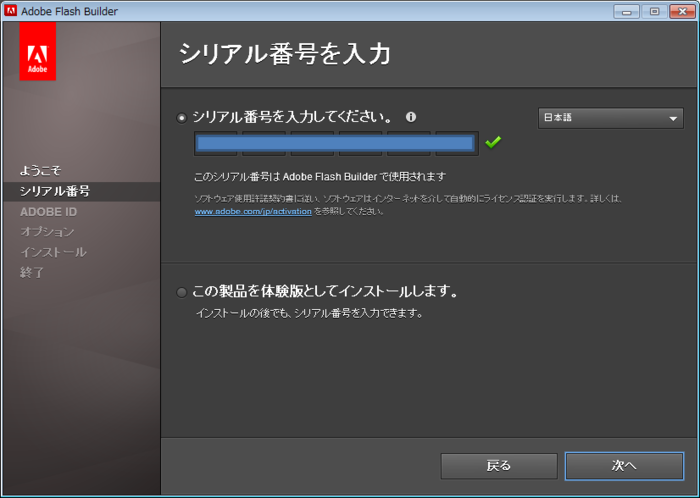The height and width of the screenshot is (498, 700).
Task: Click the fifth serial number field
Action: (408, 143)
